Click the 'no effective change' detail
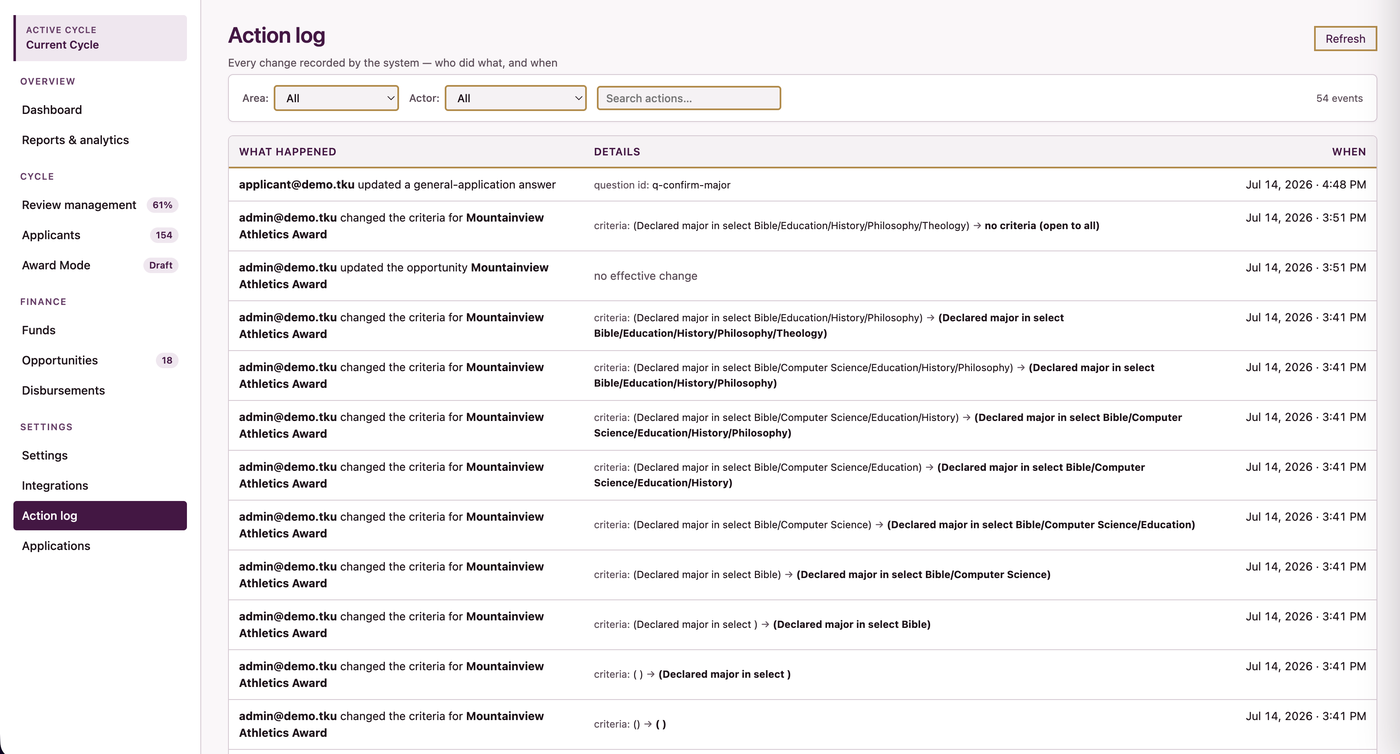The width and height of the screenshot is (1400, 754). (x=646, y=276)
